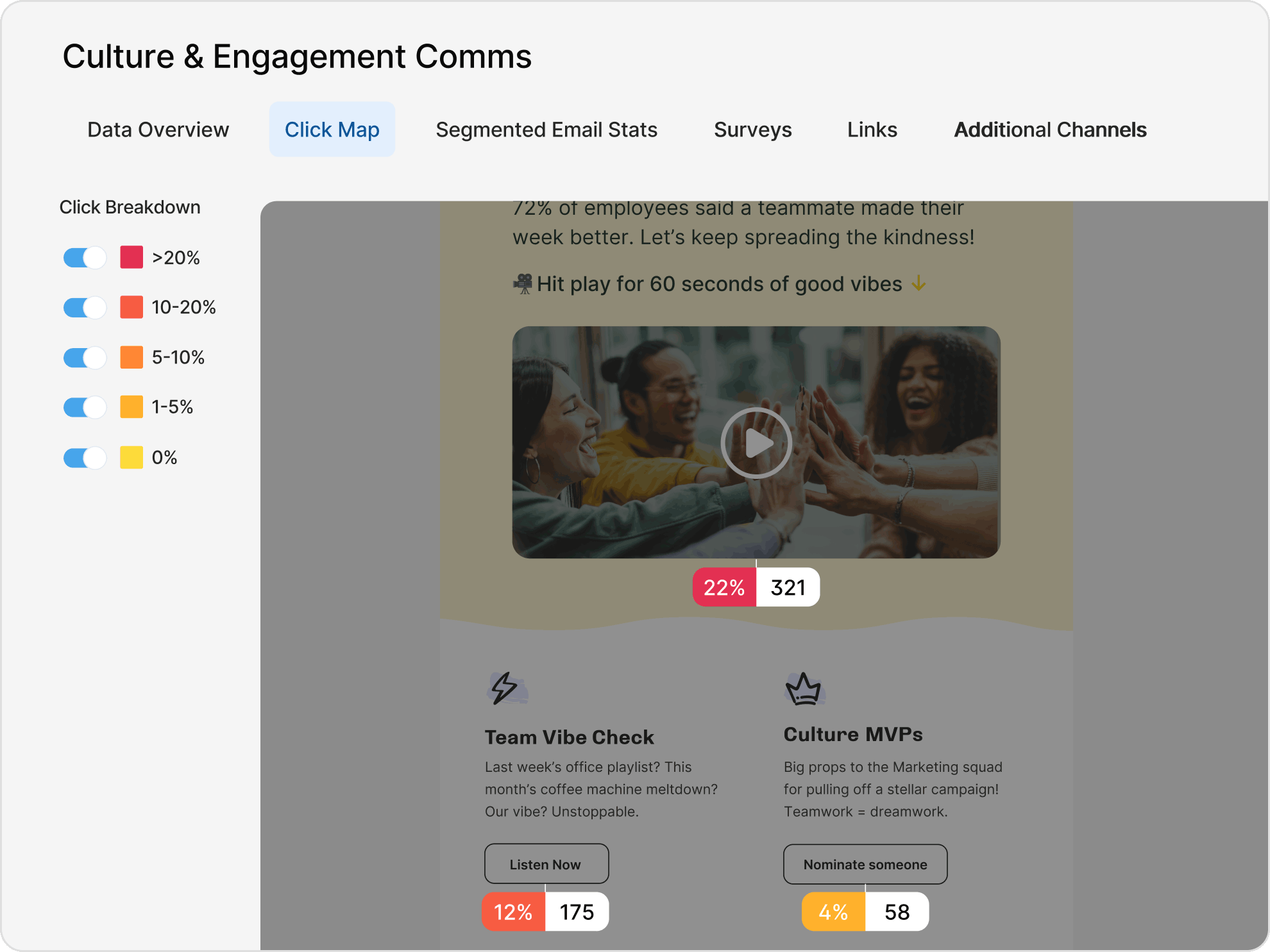Go to the Links tab

(872, 129)
